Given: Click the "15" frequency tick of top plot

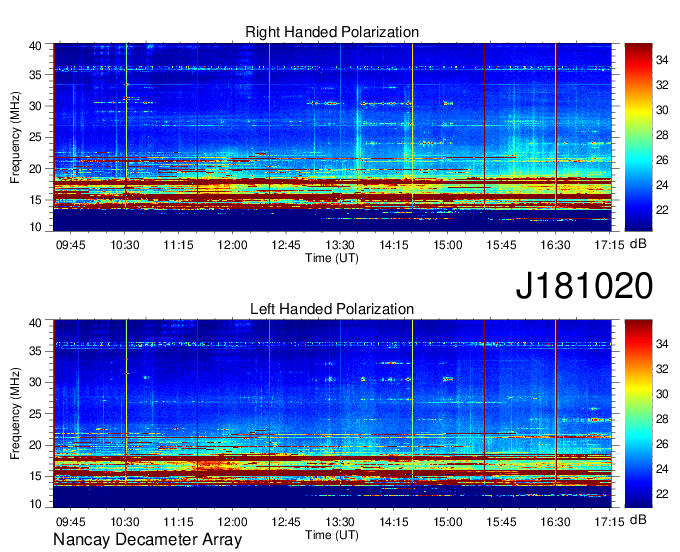Looking at the screenshot, I should (35, 200).
